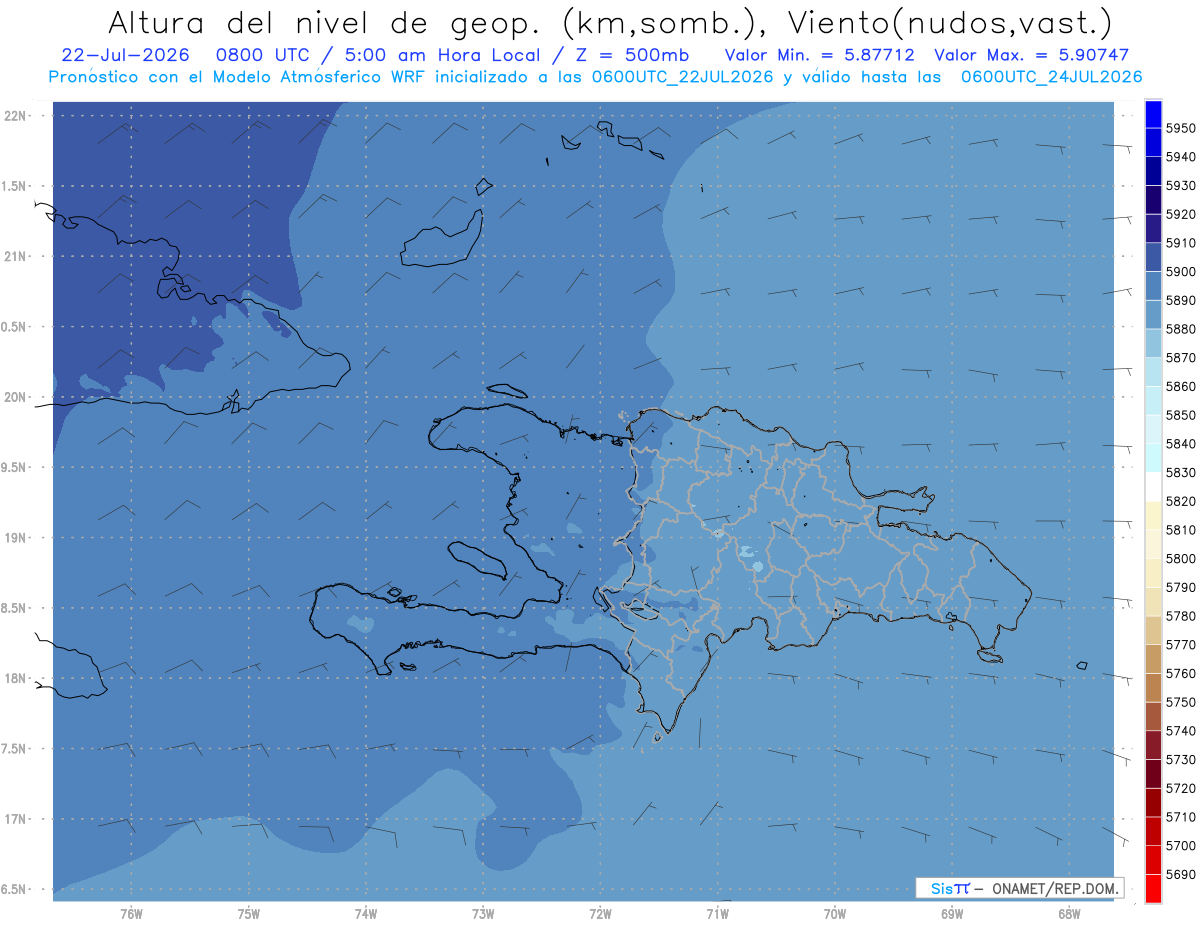
Task: Click the 5690 color scale label
Action: click(x=1181, y=874)
